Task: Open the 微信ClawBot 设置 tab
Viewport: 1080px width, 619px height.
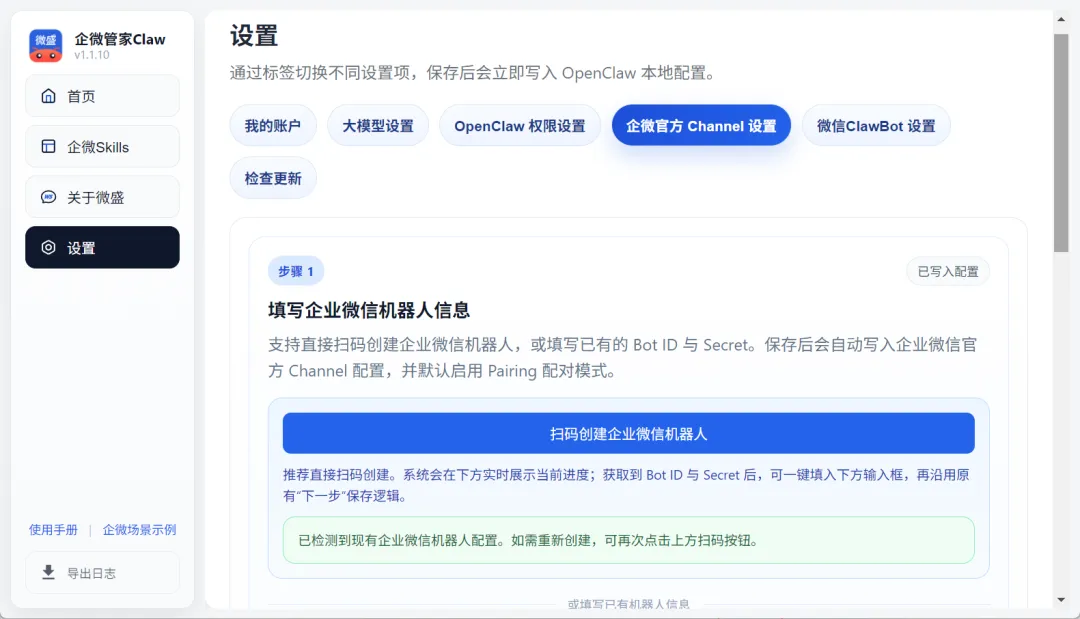Action: (x=876, y=125)
